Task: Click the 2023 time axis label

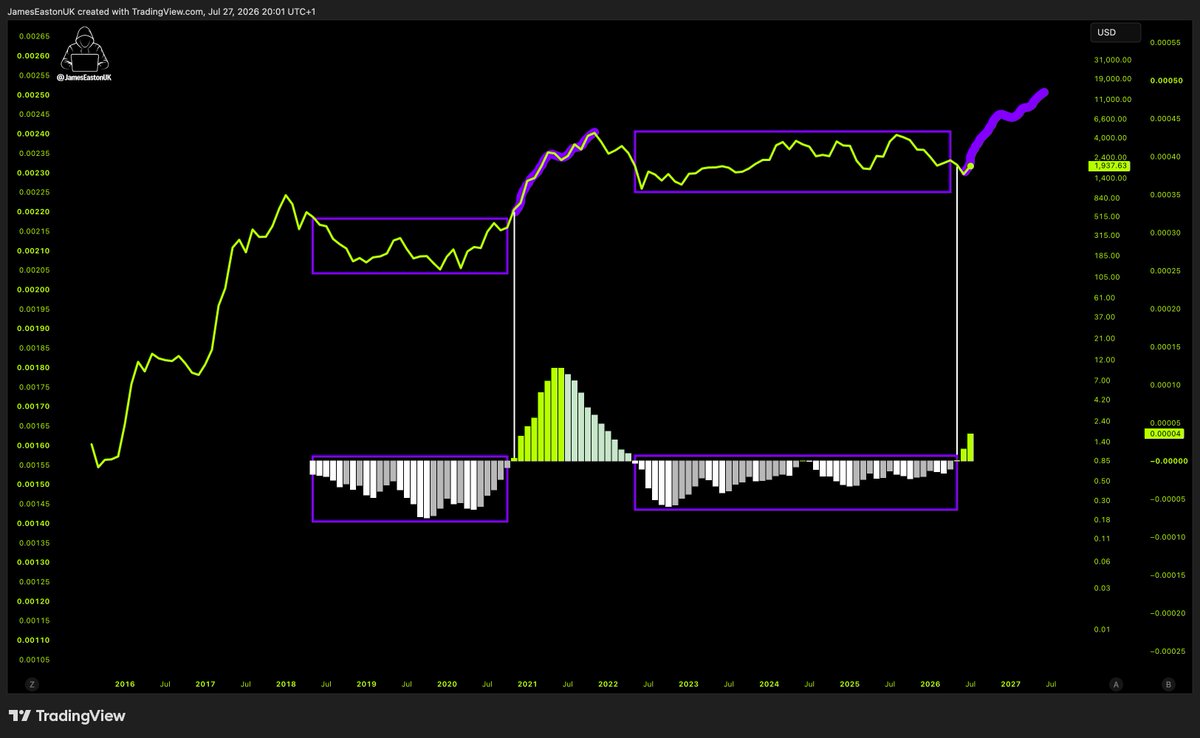Action: pos(688,684)
